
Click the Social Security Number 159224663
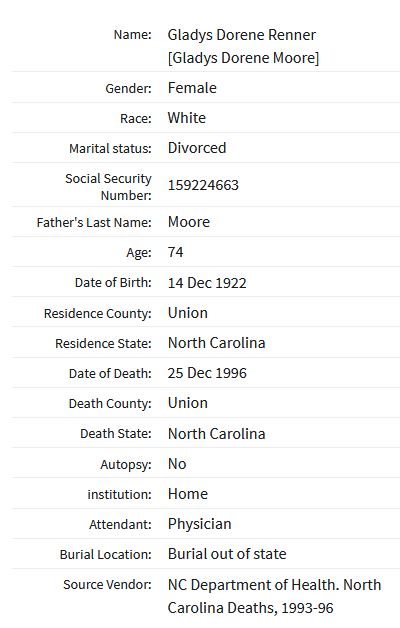pos(203,185)
